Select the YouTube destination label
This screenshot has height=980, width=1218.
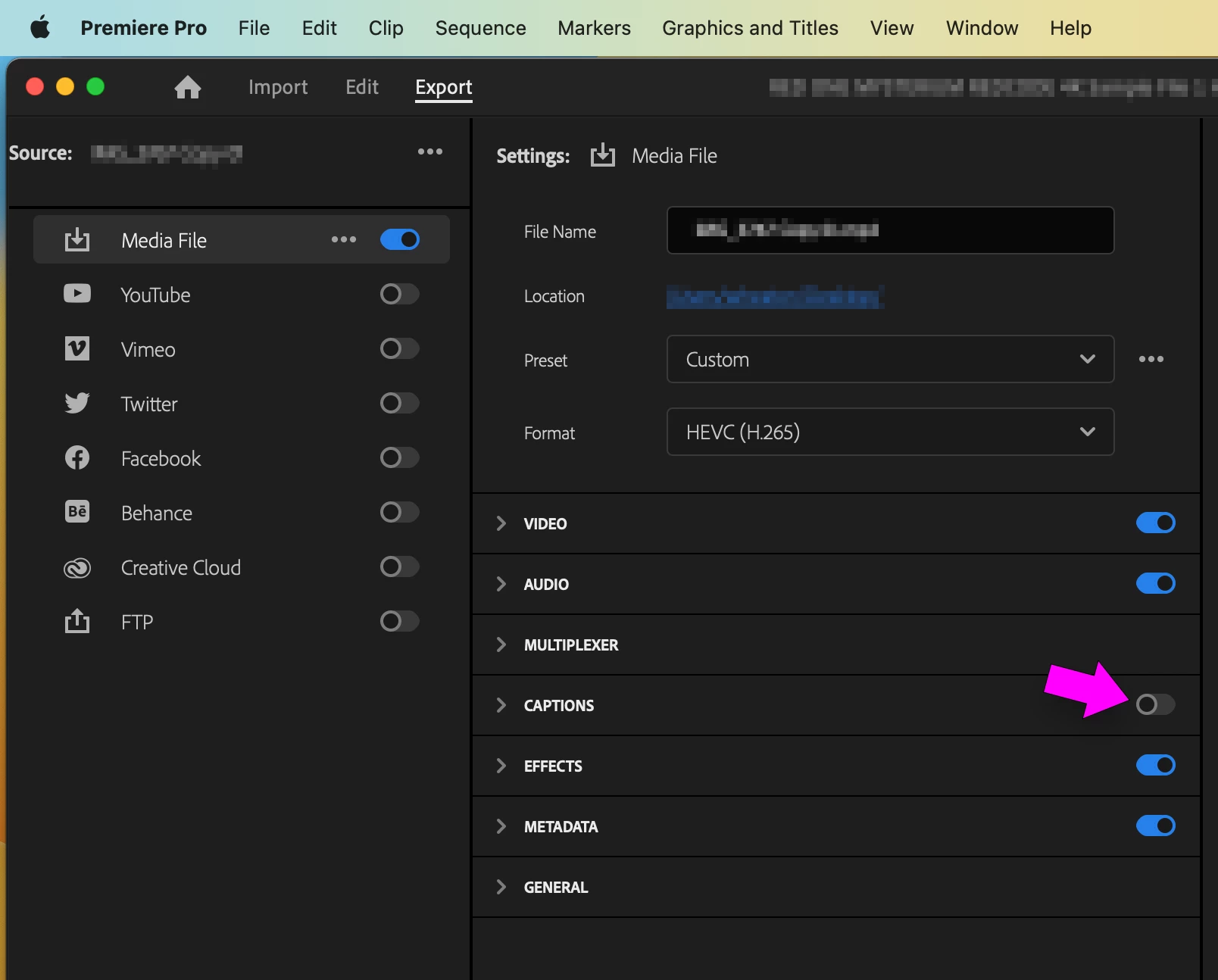155,295
